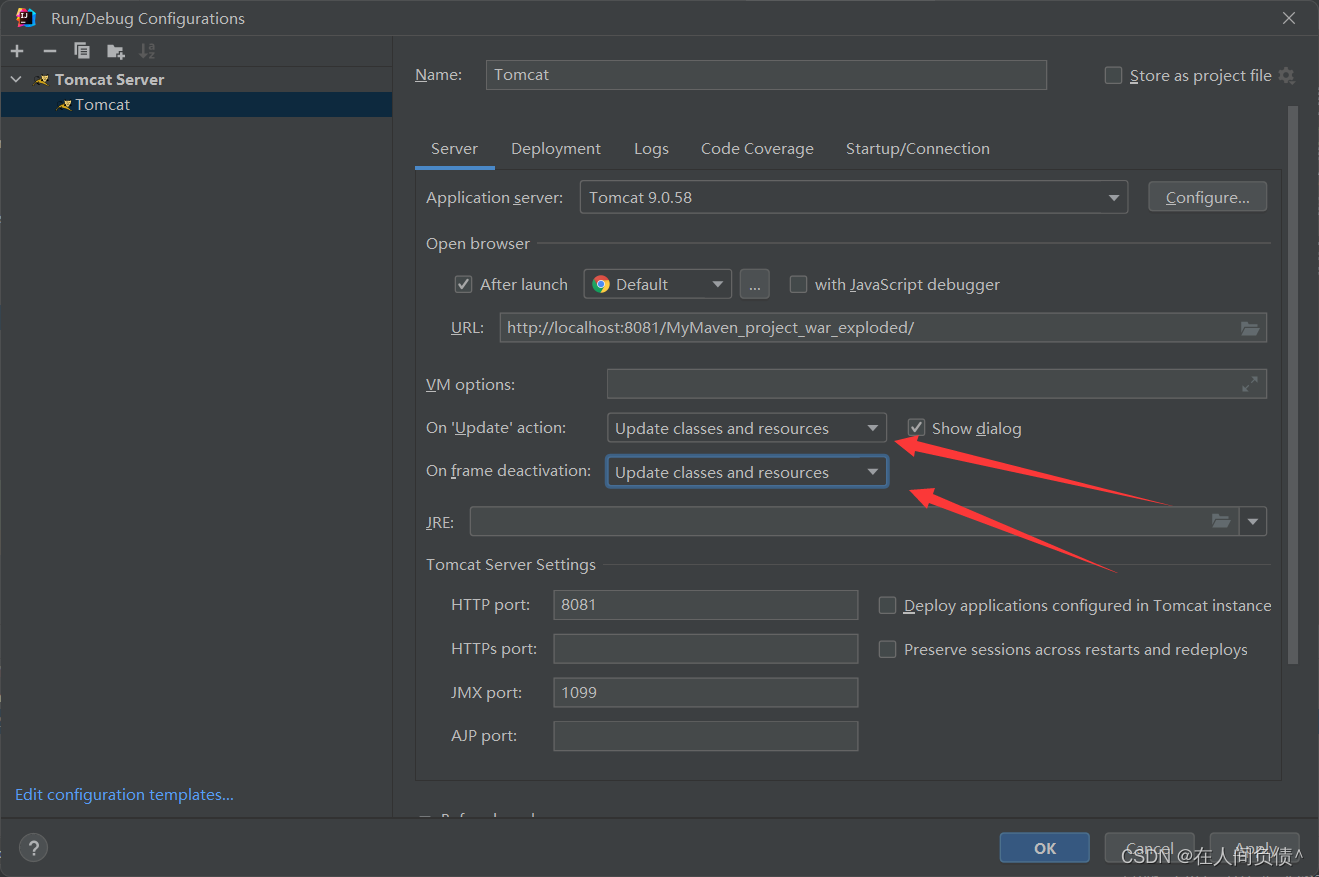Click the Name input field

tap(766, 75)
